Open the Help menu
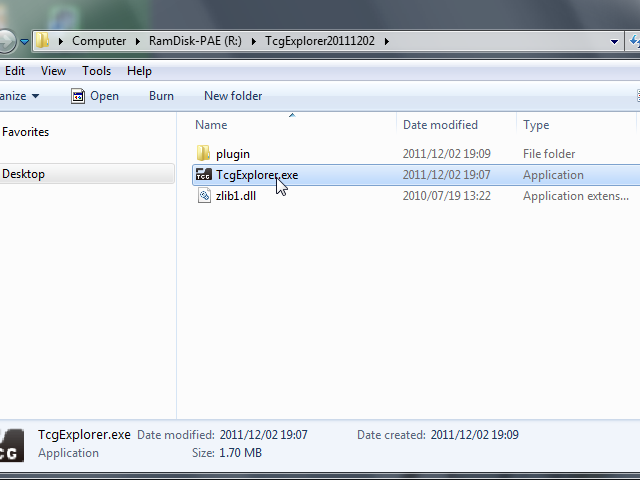The height and width of the screenshot is (480, 640). tap(139, 71)
